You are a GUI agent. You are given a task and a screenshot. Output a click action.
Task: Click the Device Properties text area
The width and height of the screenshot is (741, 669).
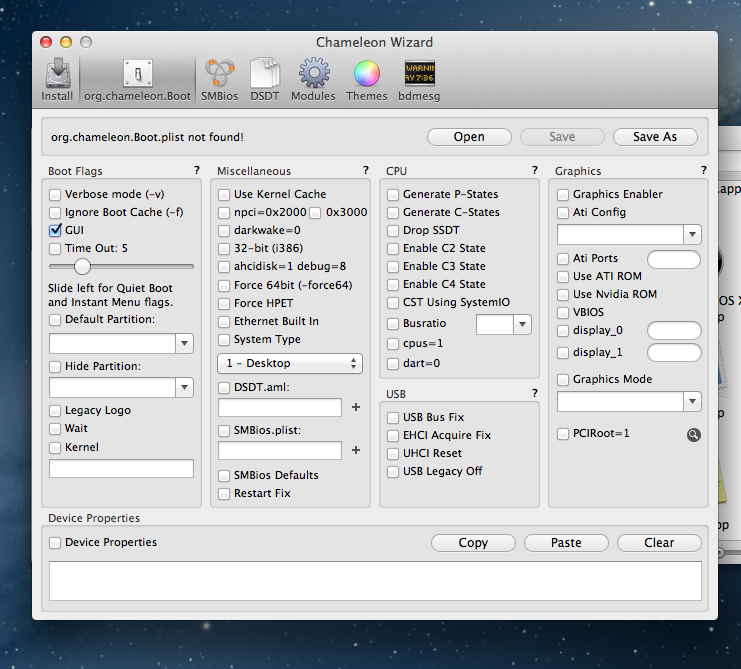click(375, 580)
